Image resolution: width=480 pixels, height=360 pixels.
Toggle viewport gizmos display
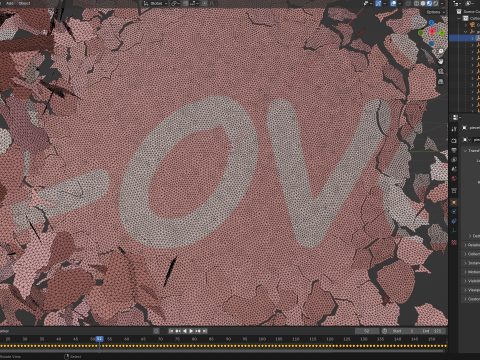378,3
